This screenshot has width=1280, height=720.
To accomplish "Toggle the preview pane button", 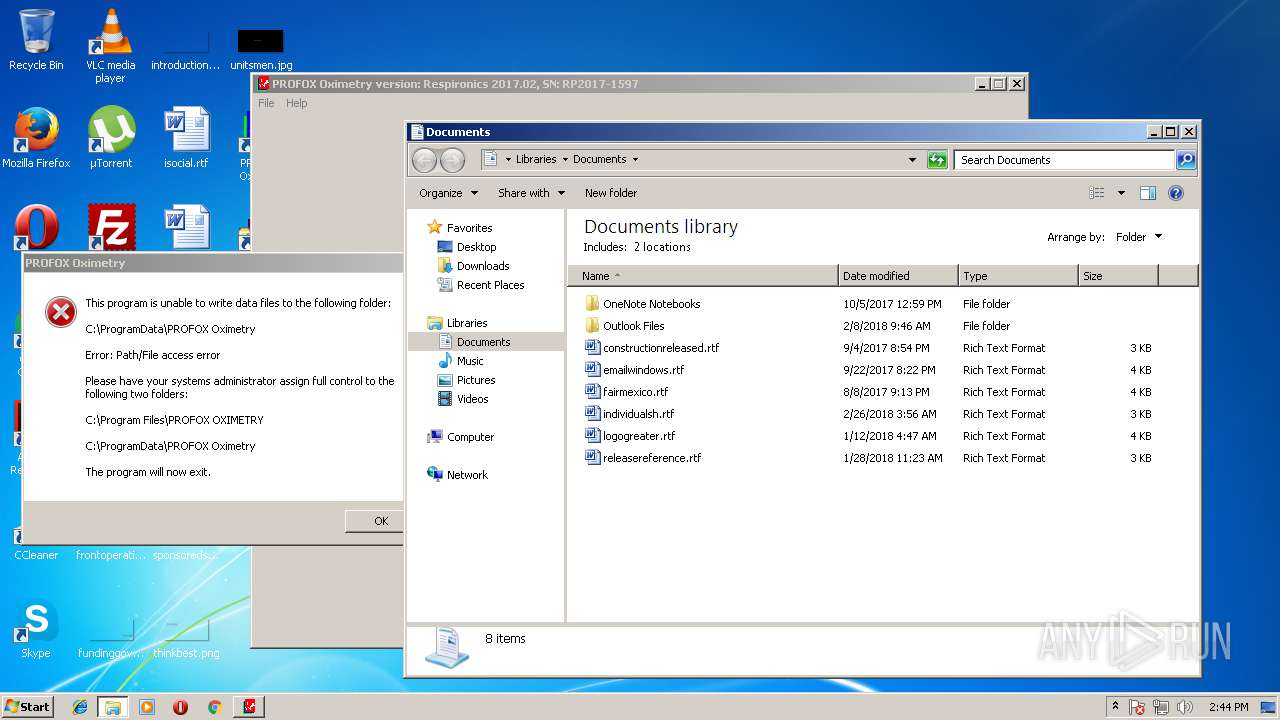I will tap(1148, 193).
